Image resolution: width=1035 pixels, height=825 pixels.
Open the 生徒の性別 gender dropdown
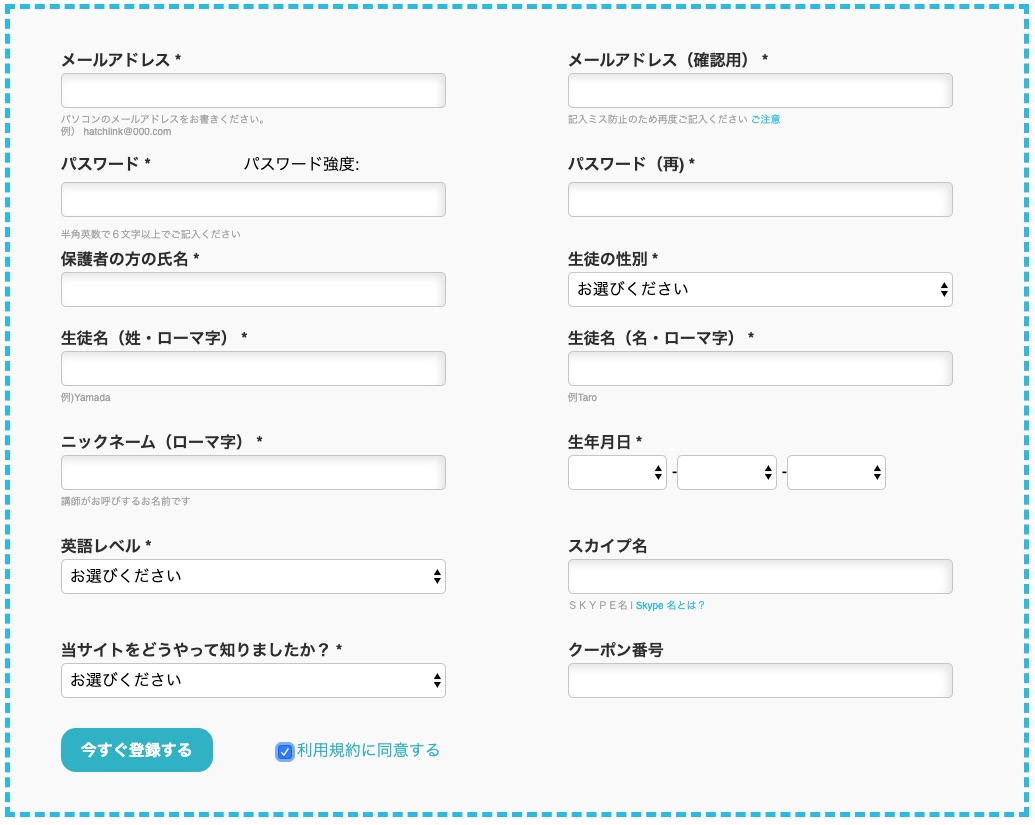click(x=759, y=289)
